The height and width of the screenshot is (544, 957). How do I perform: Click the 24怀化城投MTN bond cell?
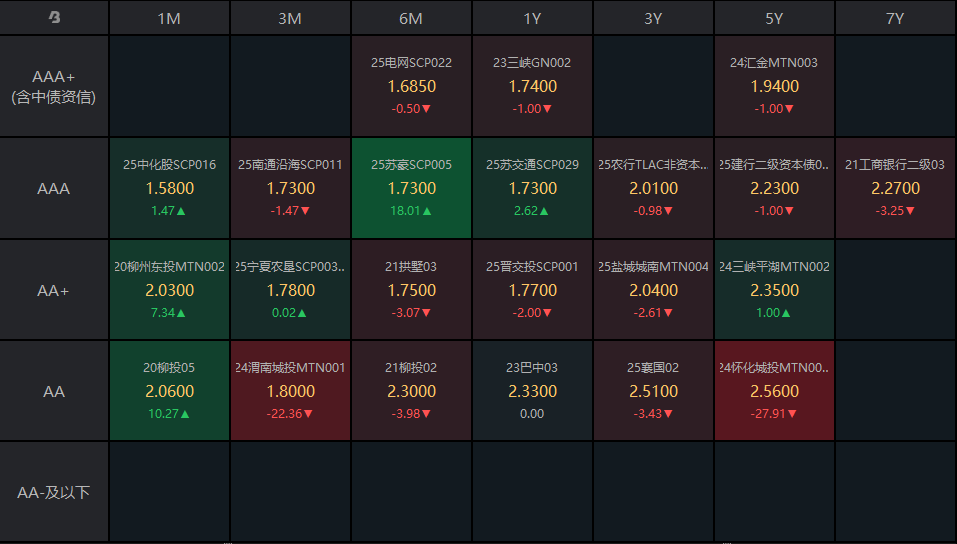click(x=774, y=391)
